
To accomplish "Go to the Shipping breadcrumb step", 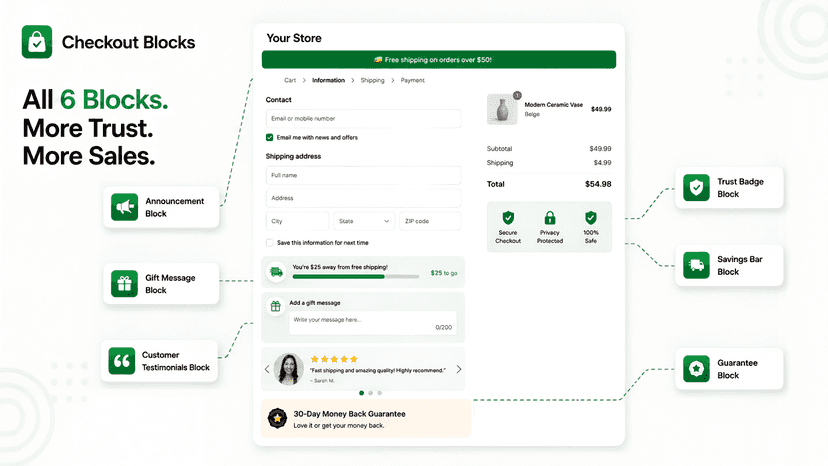I will 372,80.
